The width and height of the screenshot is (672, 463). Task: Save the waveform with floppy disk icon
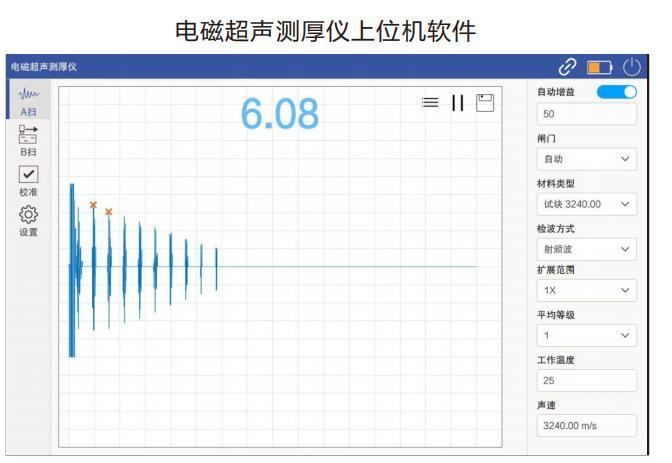pos(485,103)
